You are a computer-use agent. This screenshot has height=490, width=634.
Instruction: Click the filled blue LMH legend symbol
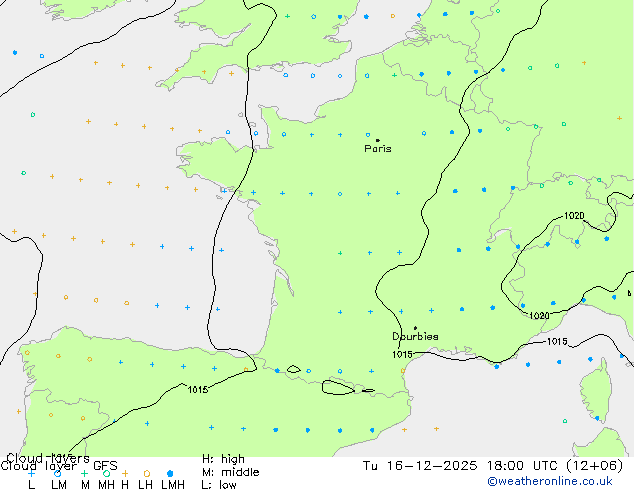click(x=170, y=473)
